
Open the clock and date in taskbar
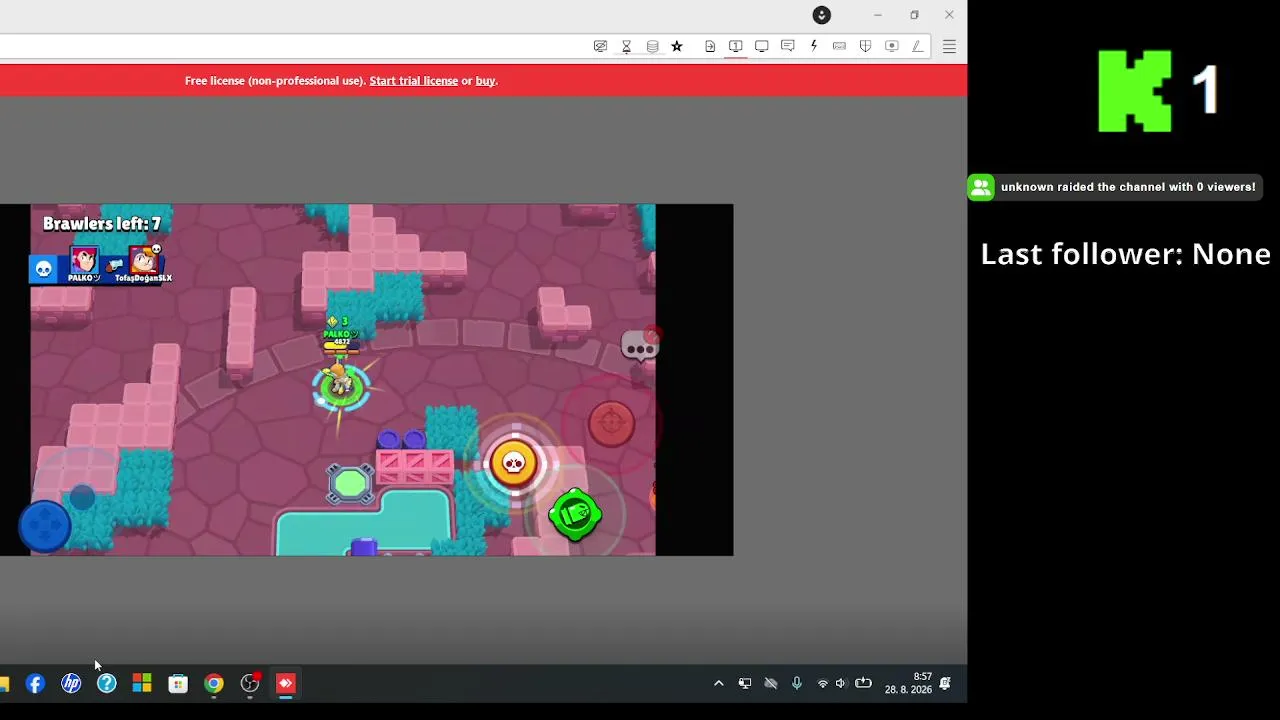coord(908,684)
